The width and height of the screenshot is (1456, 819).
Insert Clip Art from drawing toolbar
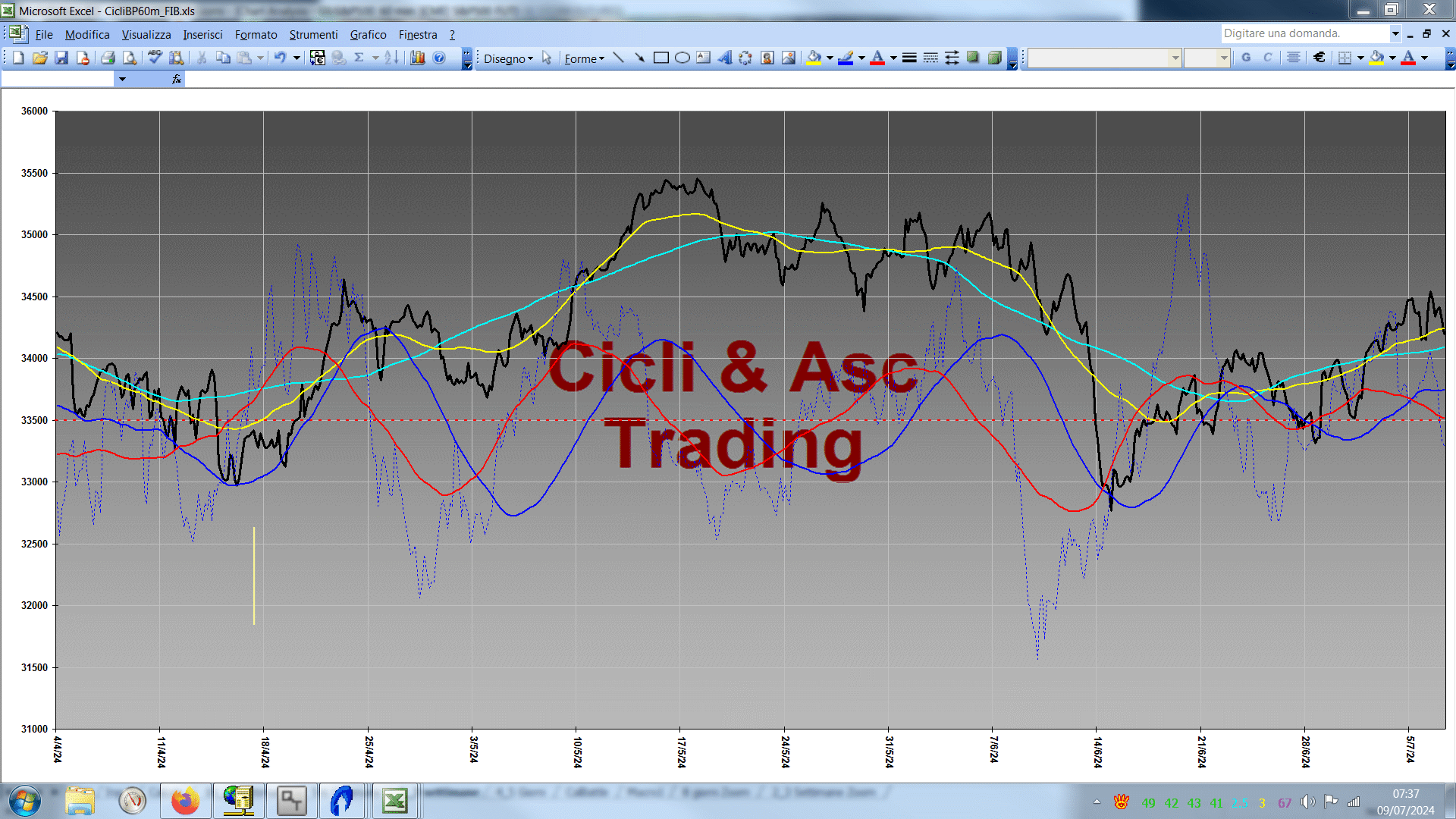coord(767,58)
